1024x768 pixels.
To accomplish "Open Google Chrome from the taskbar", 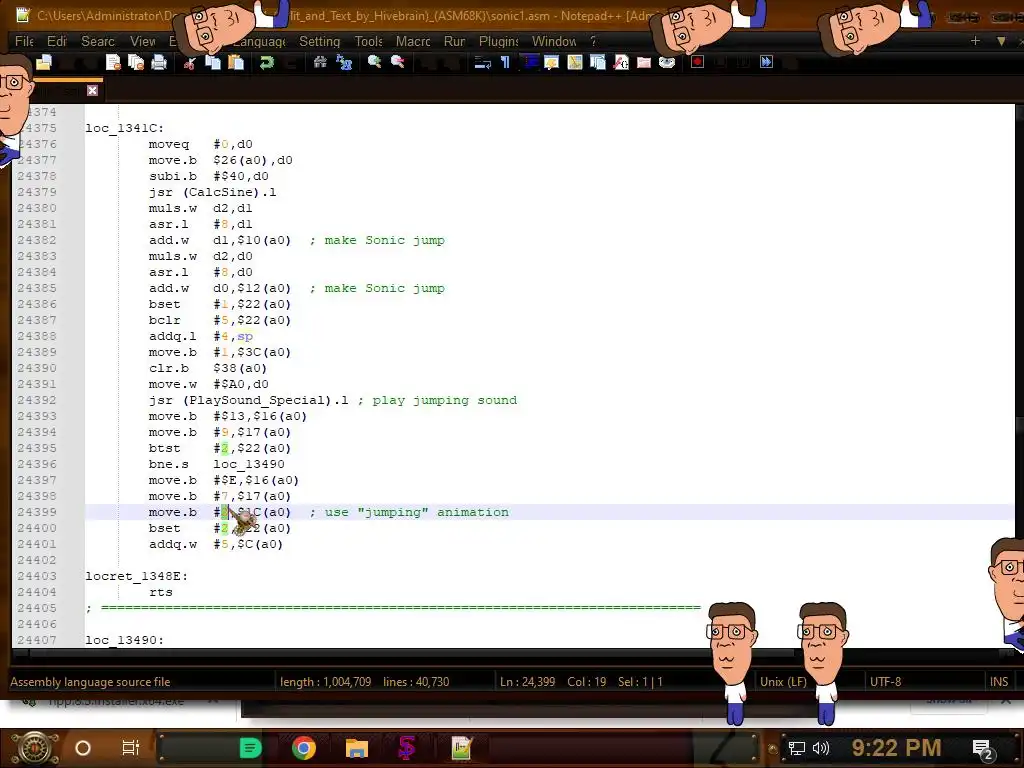I will click(x=304, y=748).
